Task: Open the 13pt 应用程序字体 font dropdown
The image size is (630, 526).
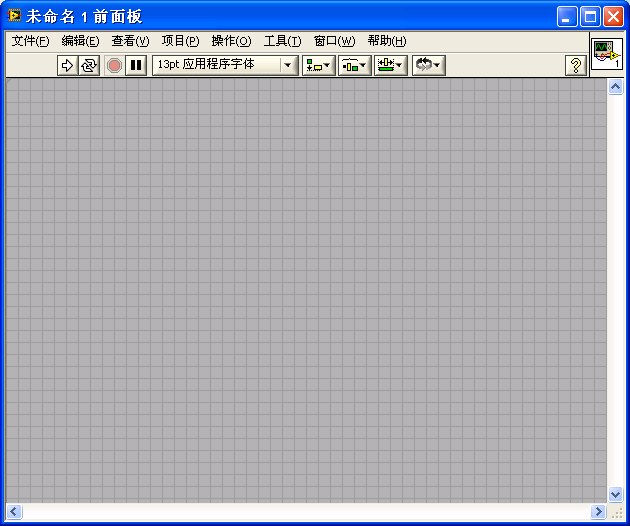Action: (x=225, y=65)
